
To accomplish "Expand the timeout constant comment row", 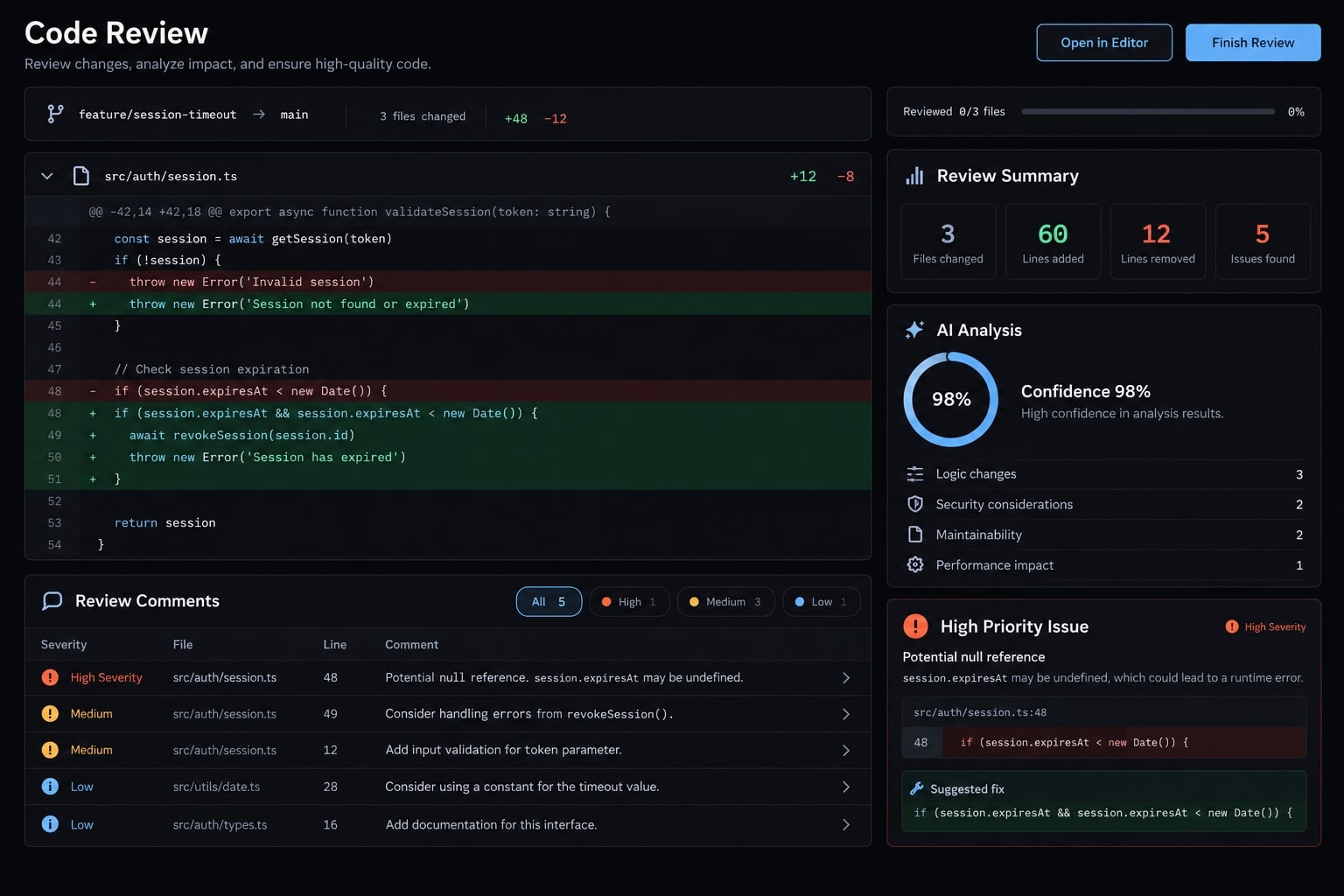I will [x=846, y=787].
